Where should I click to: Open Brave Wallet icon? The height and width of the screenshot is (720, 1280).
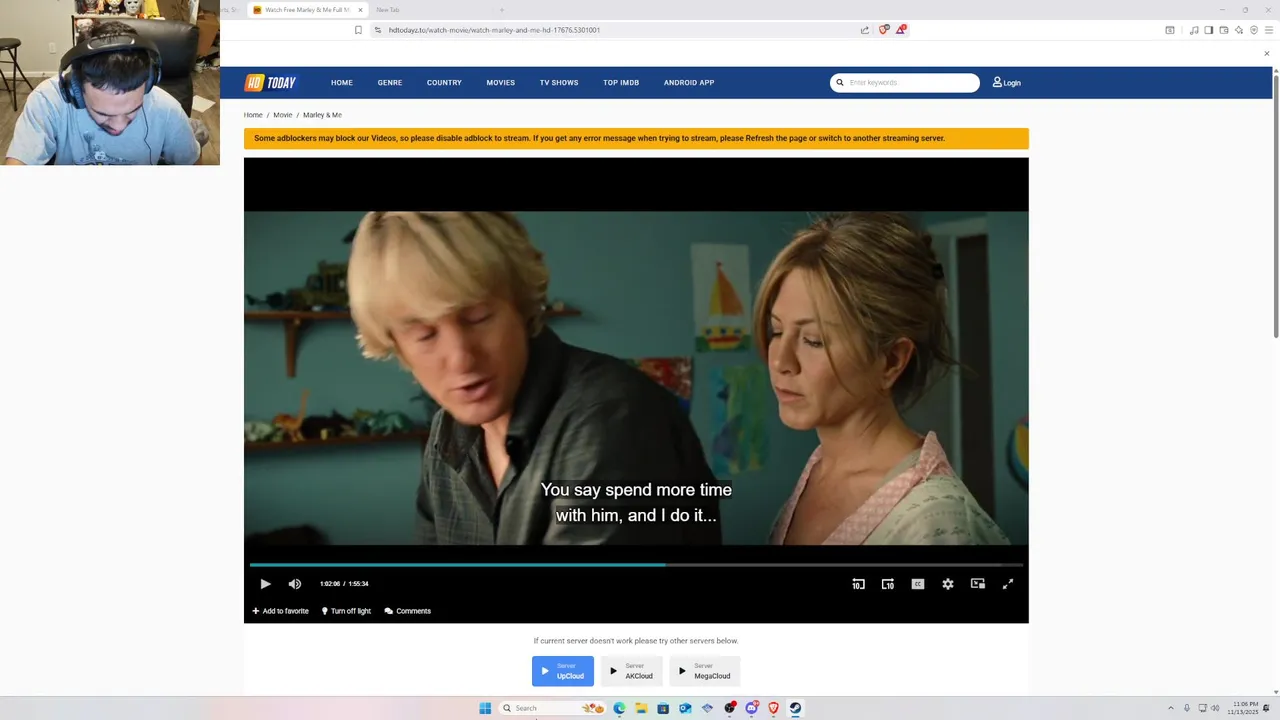tap(1223, 30)
